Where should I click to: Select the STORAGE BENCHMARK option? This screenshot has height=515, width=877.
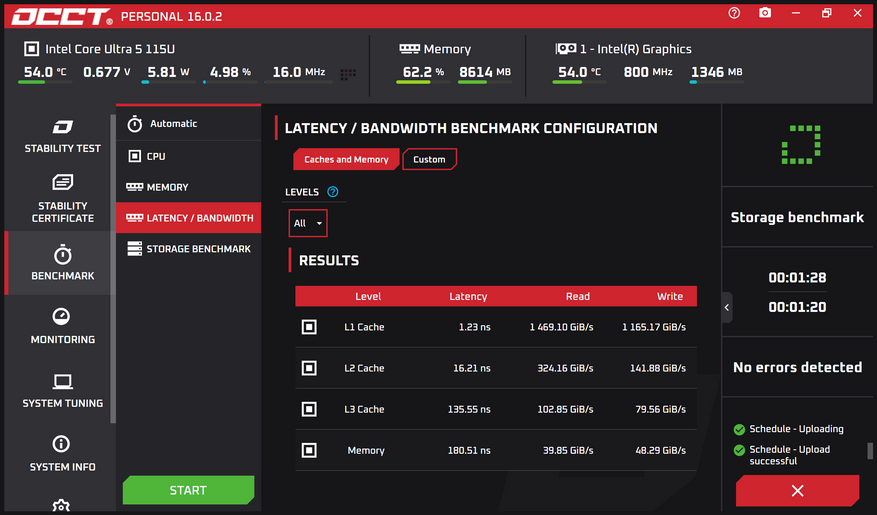click(x=188, y=248)
